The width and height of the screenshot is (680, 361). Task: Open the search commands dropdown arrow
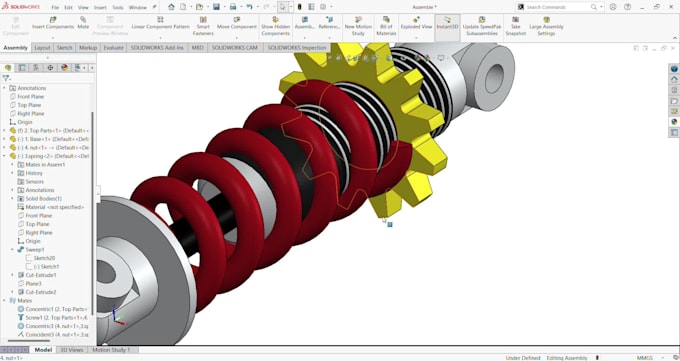coord(602,7)
